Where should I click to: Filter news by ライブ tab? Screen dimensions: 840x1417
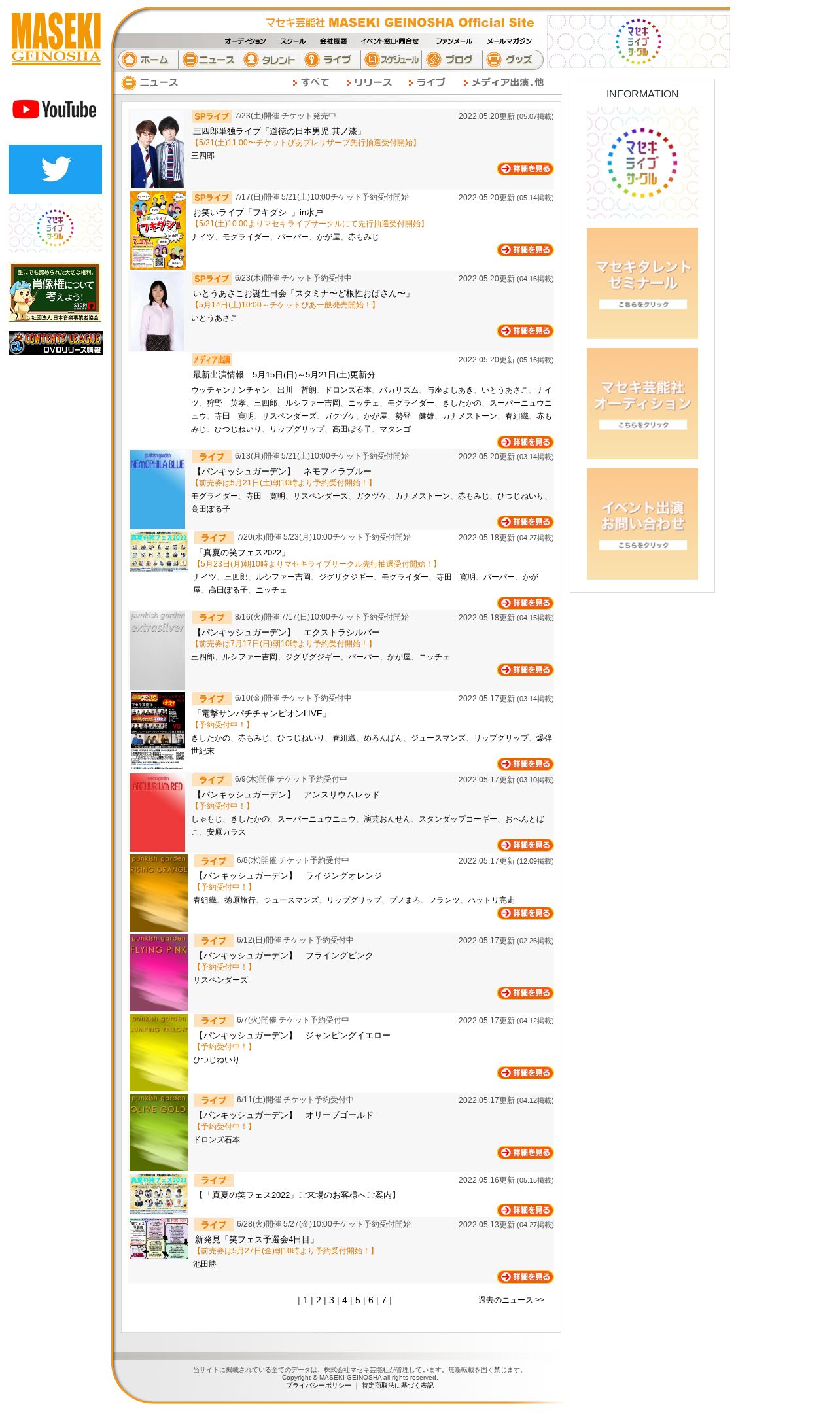[427, 82]
